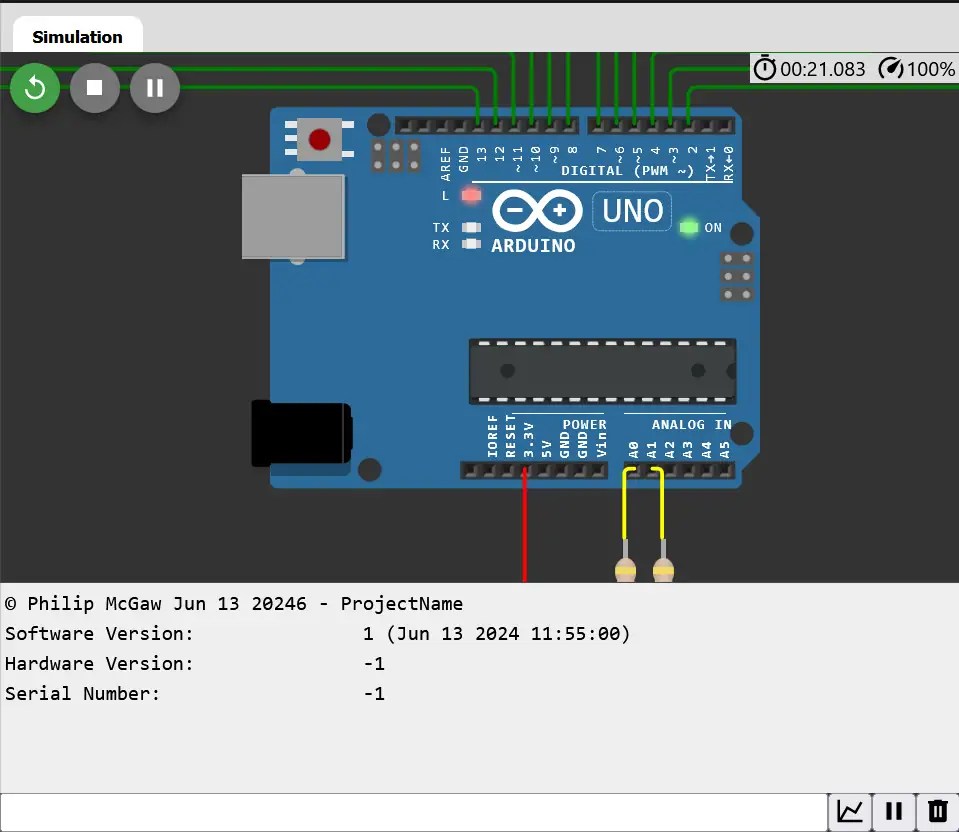
Task: Click the RX LED indicator
Action: 471,244
